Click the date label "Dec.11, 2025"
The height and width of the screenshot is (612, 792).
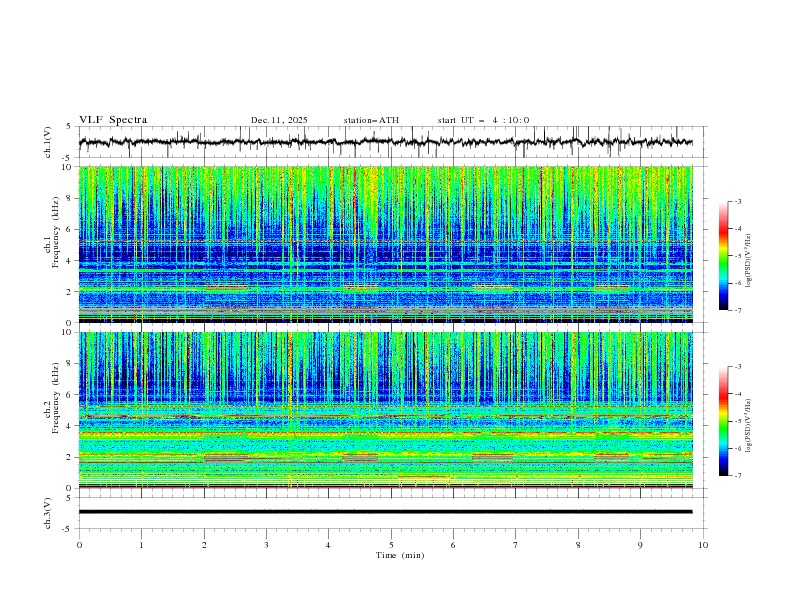click(x=279, y=120)
